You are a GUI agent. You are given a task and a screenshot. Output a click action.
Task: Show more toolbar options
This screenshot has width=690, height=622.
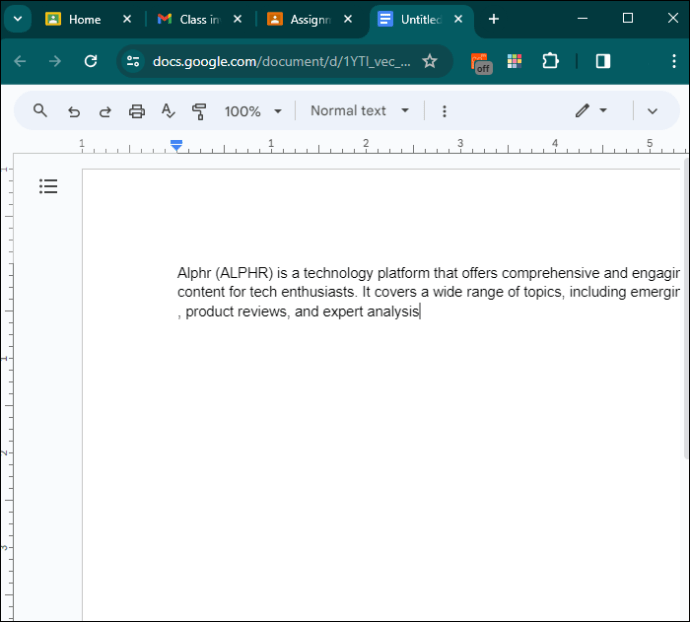(x=444, y=111)
